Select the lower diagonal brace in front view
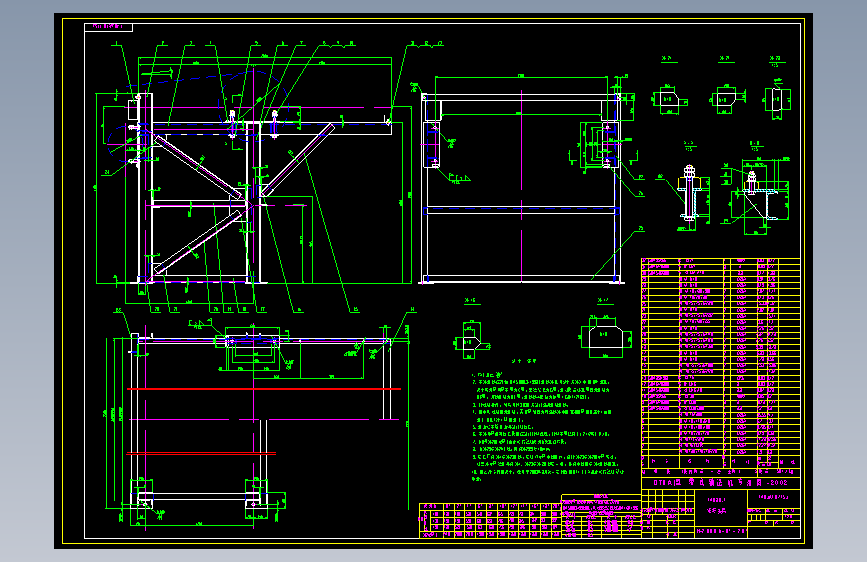 coord(199,242)
